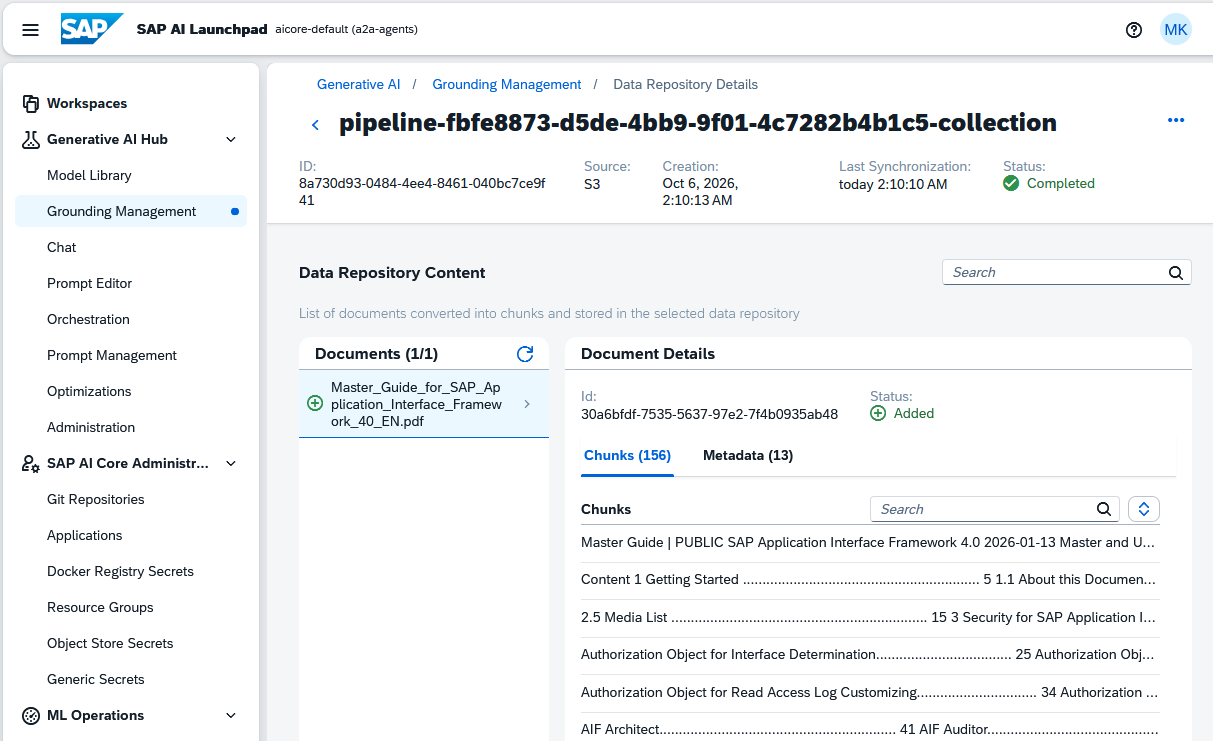Click the Source value S3
This screenshot has height=741, width=1213.
pyautogui.click(x=592, y=183)
